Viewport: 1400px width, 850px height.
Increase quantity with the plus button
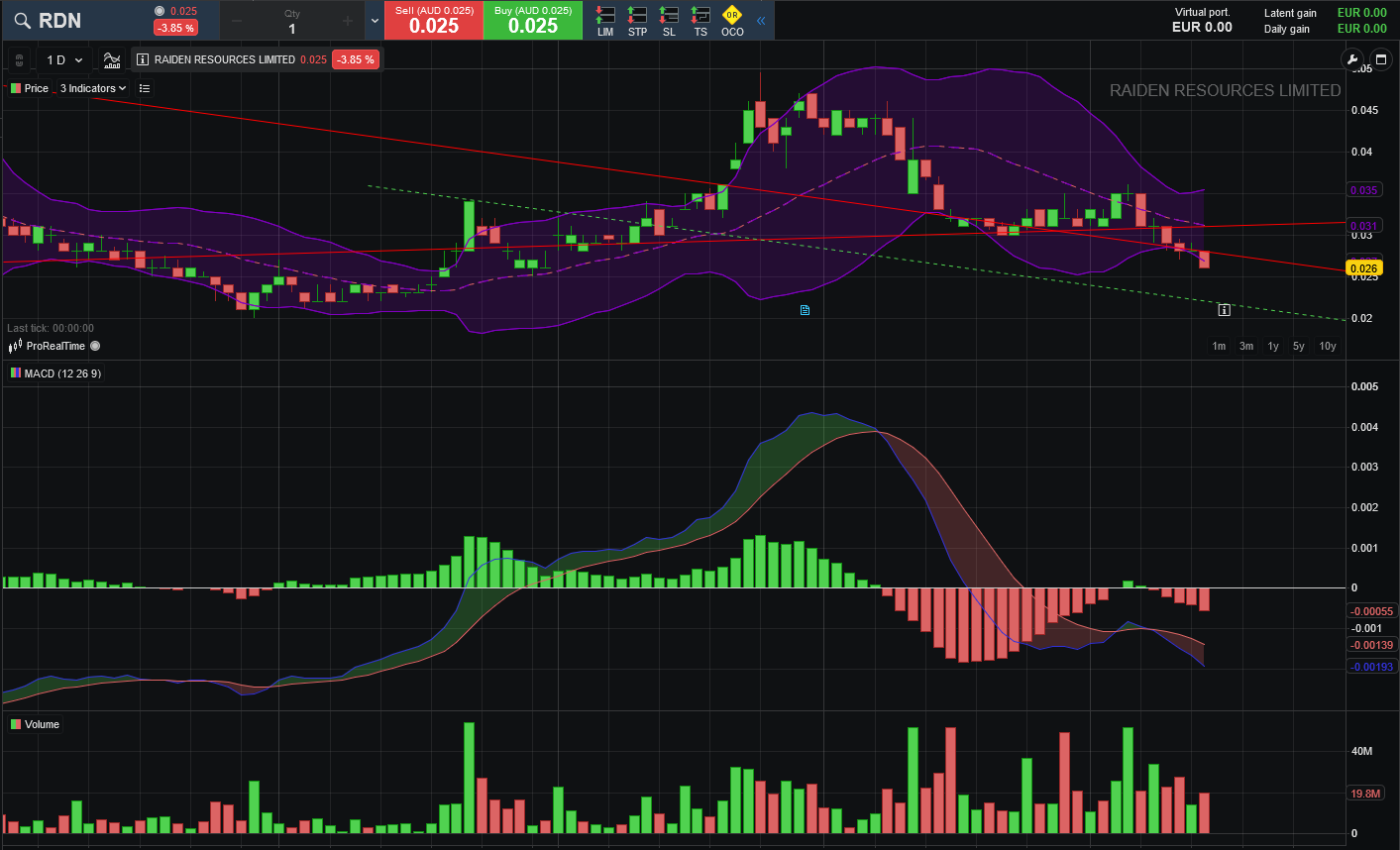click(x=348, y=21)
